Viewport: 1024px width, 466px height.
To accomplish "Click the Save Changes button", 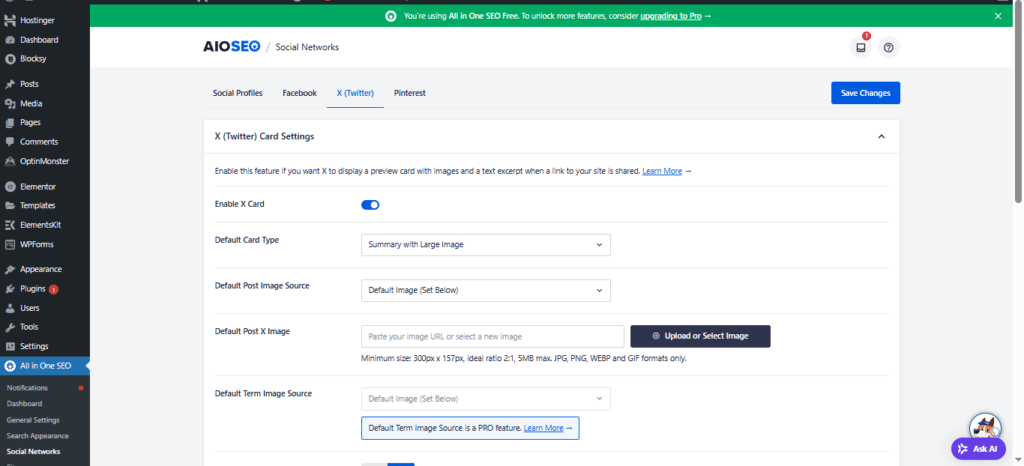I will click(x=865, y=93).
